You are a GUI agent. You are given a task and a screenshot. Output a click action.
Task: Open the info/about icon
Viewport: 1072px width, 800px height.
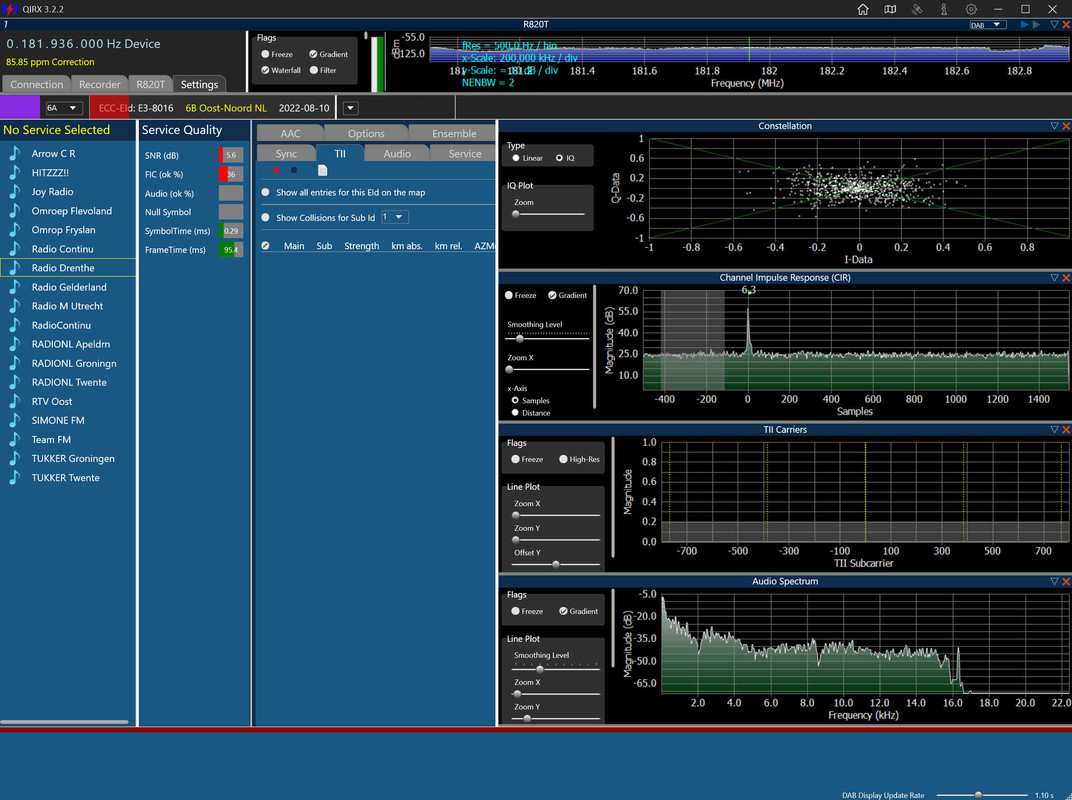coord(943,9)
